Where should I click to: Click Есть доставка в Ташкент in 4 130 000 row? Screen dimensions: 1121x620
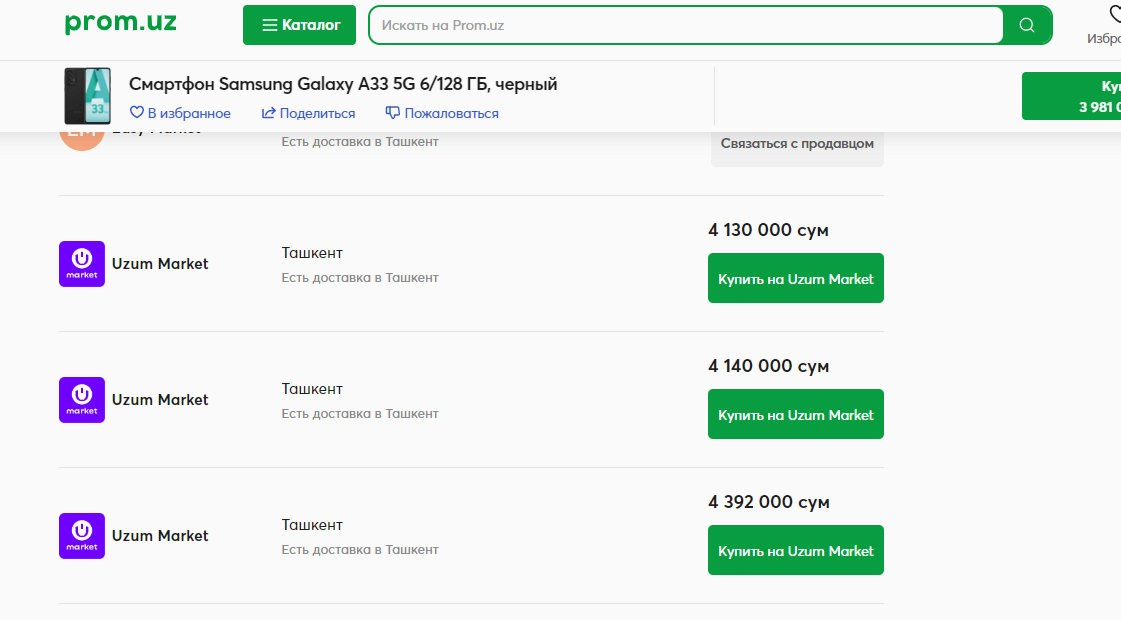point(360,278)
